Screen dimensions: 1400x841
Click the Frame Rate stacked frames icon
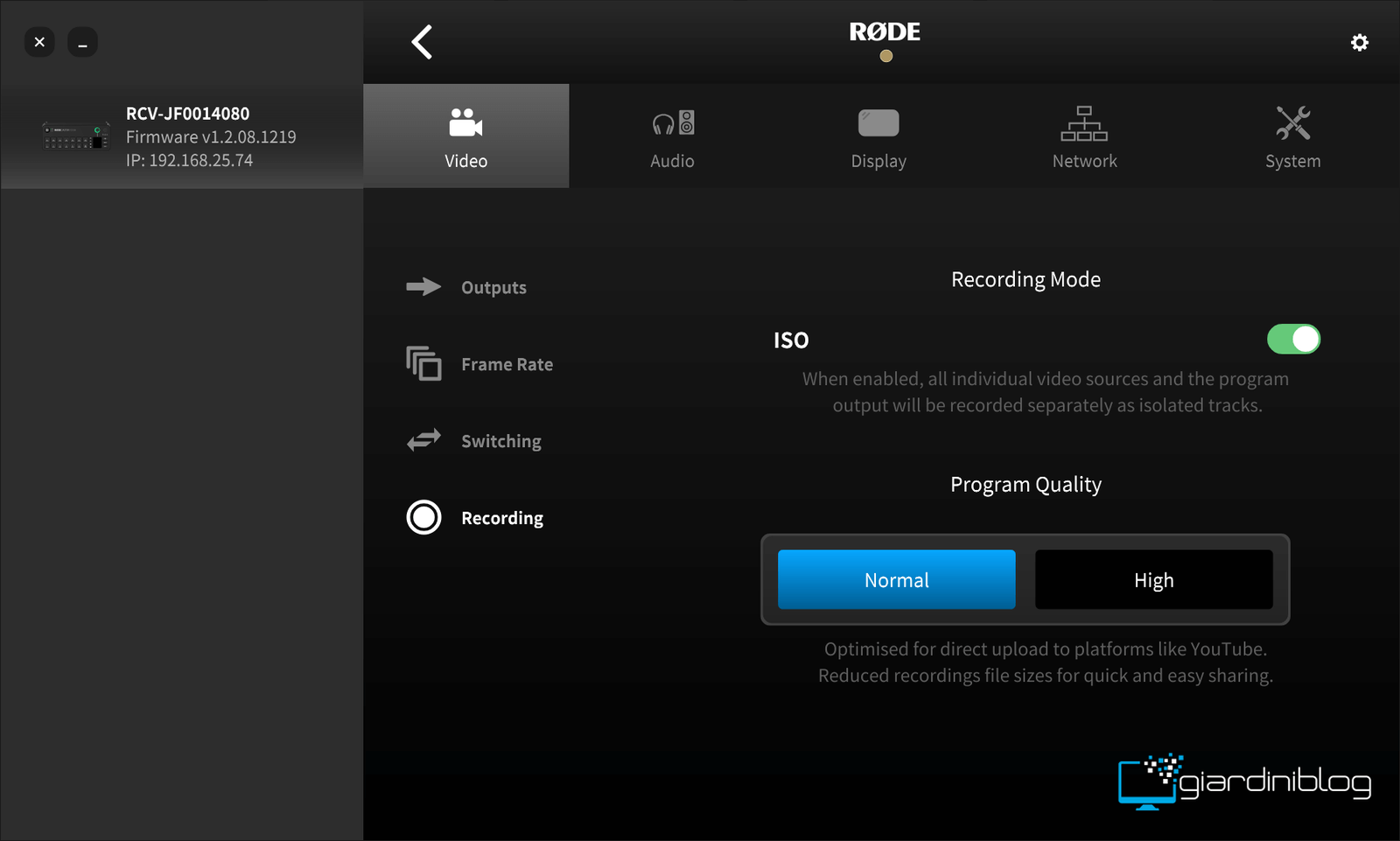tap(423, 363)
